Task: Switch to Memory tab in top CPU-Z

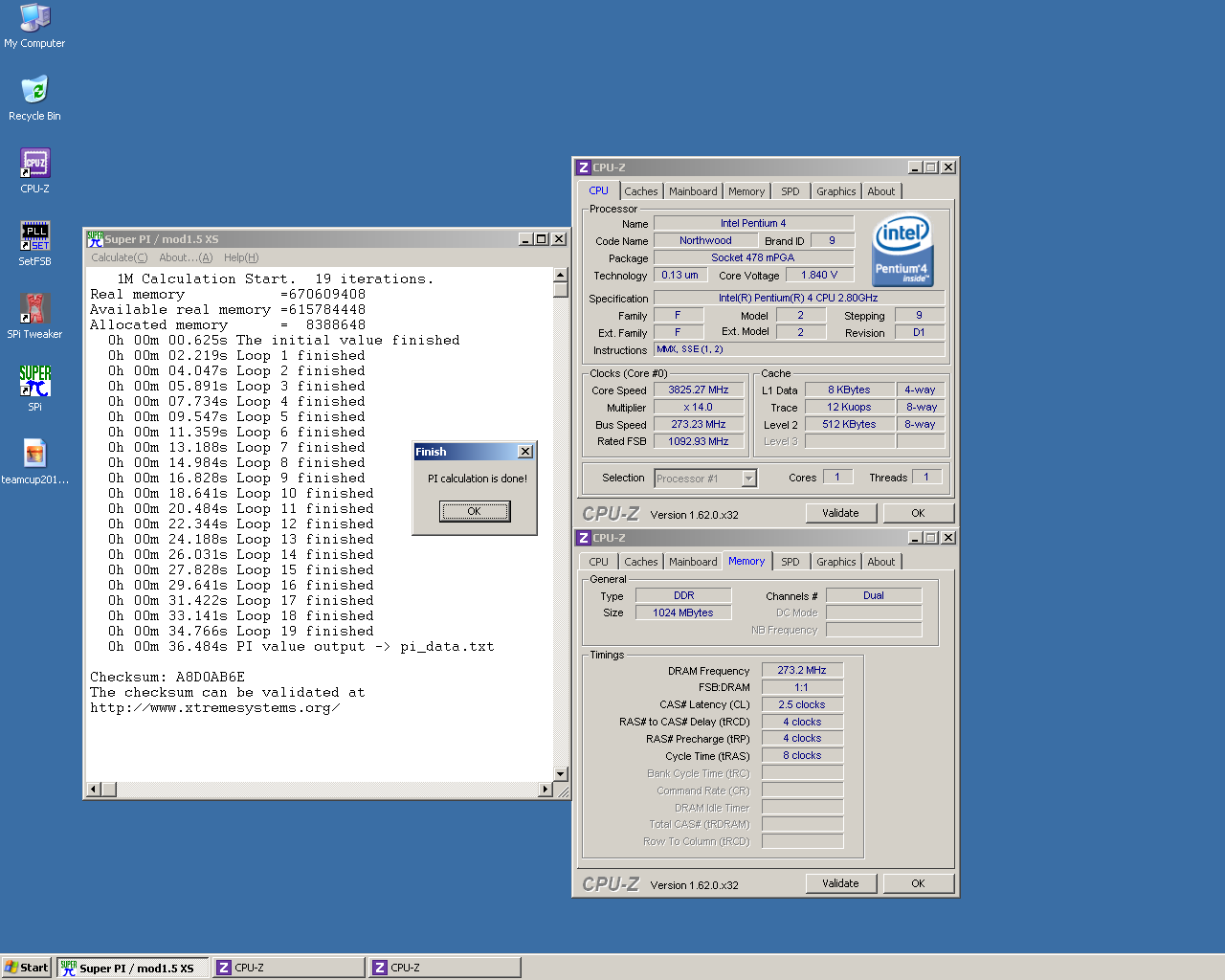Action: tap(746, 191)
